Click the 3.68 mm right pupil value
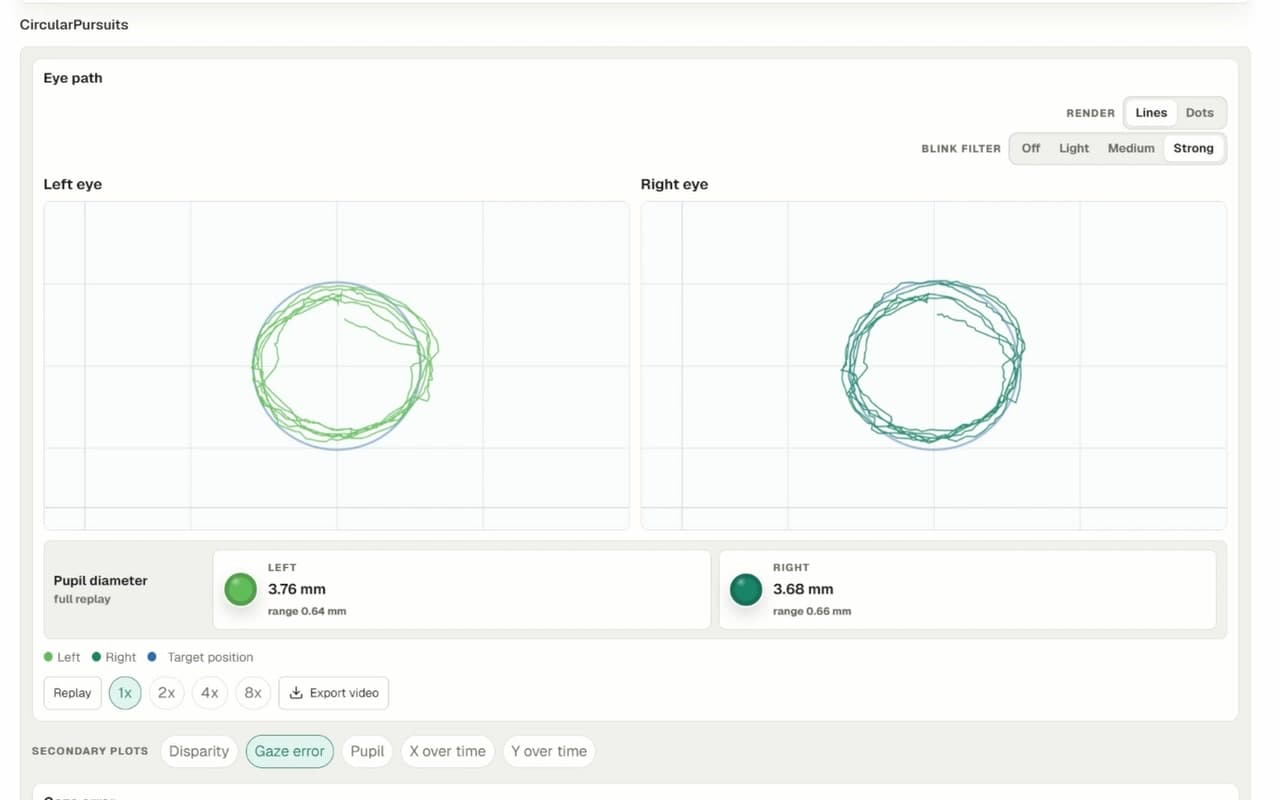 tap(803, 589)
